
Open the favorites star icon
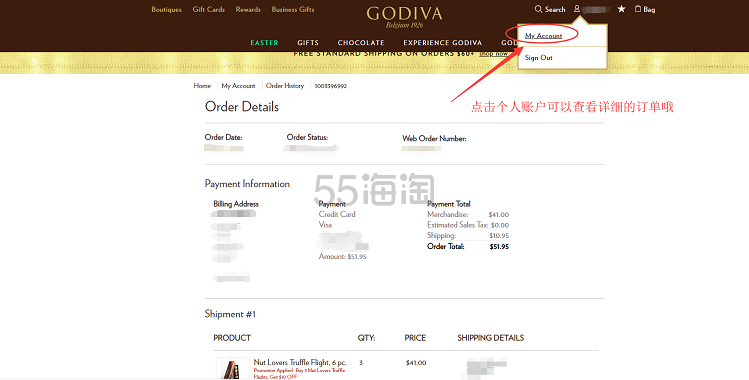click(621, 9)
